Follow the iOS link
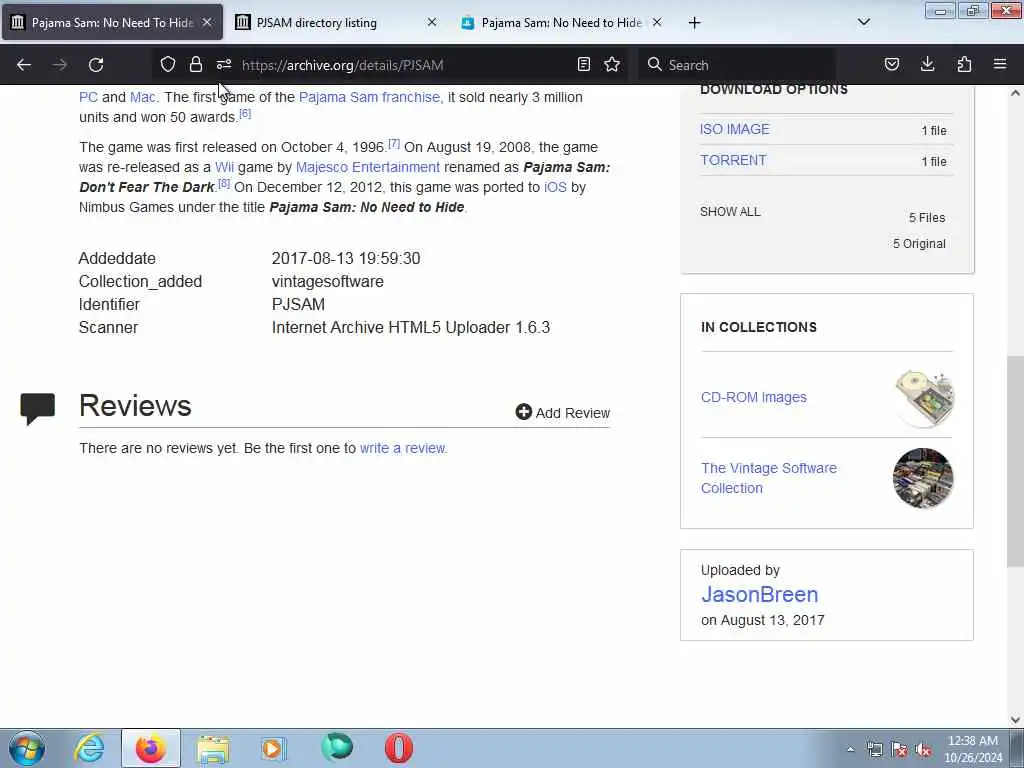1024x768 pixels. coord(555,187)
